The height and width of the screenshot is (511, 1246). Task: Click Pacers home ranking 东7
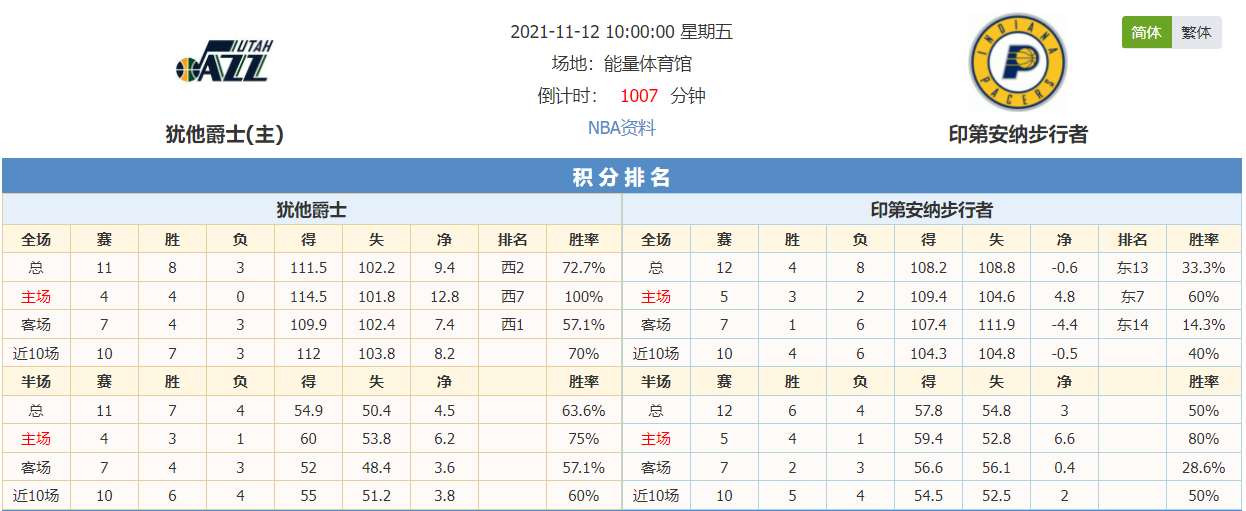click(x=1133, y=297)
